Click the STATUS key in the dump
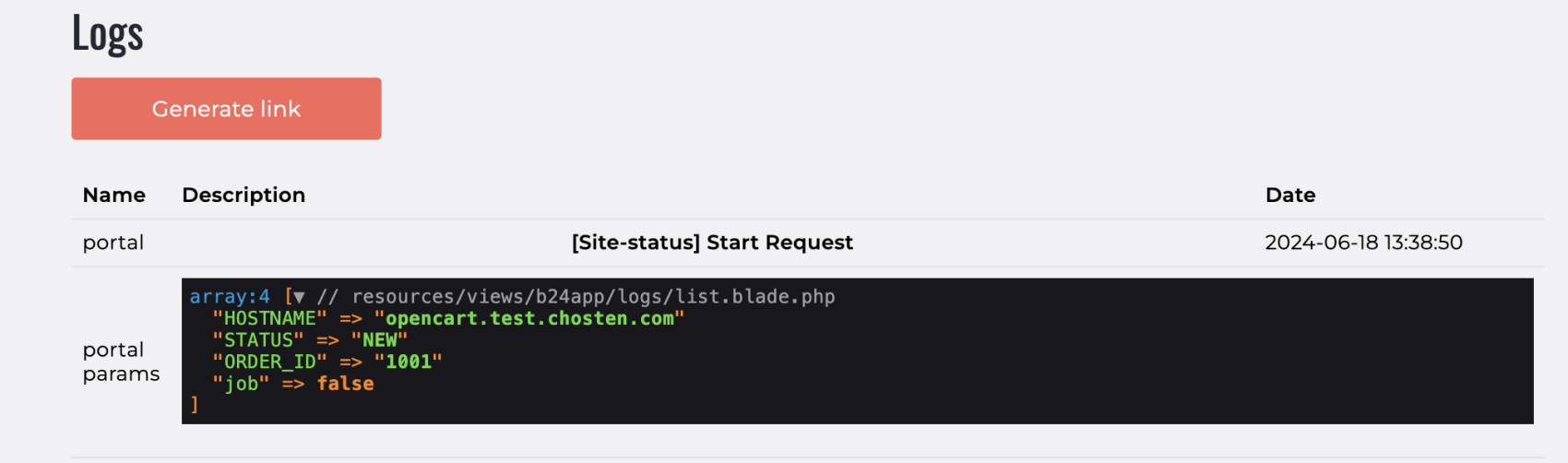 (x=258, y=340)
